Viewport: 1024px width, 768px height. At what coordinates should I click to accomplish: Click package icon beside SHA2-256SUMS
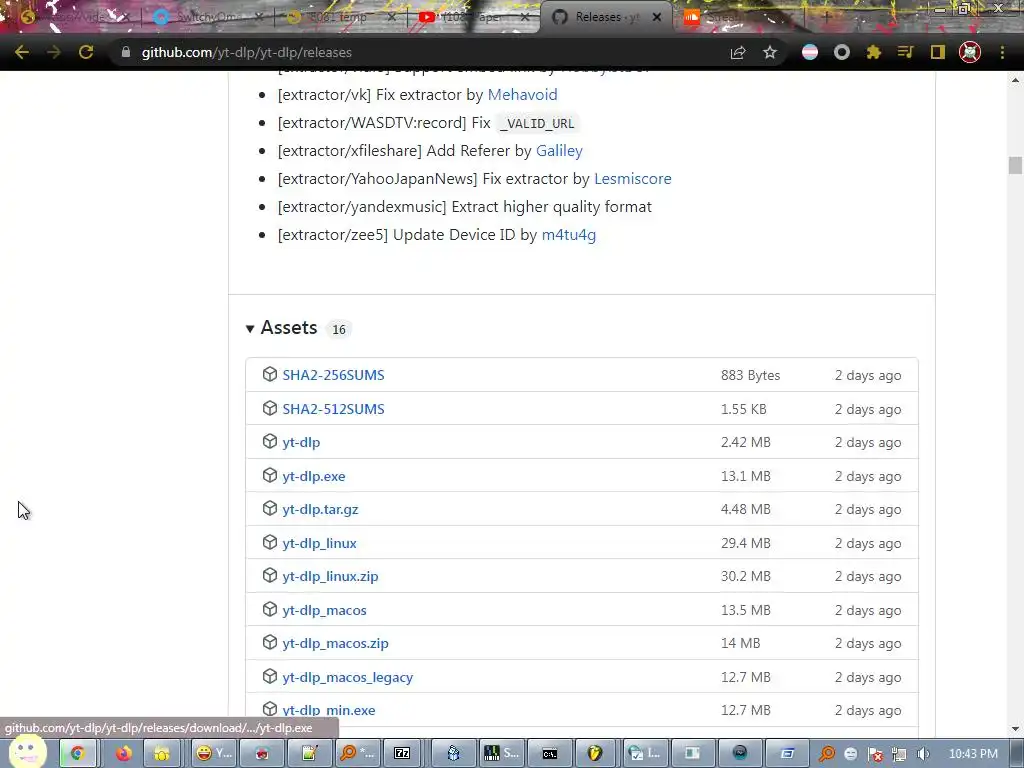click(270, 374)
